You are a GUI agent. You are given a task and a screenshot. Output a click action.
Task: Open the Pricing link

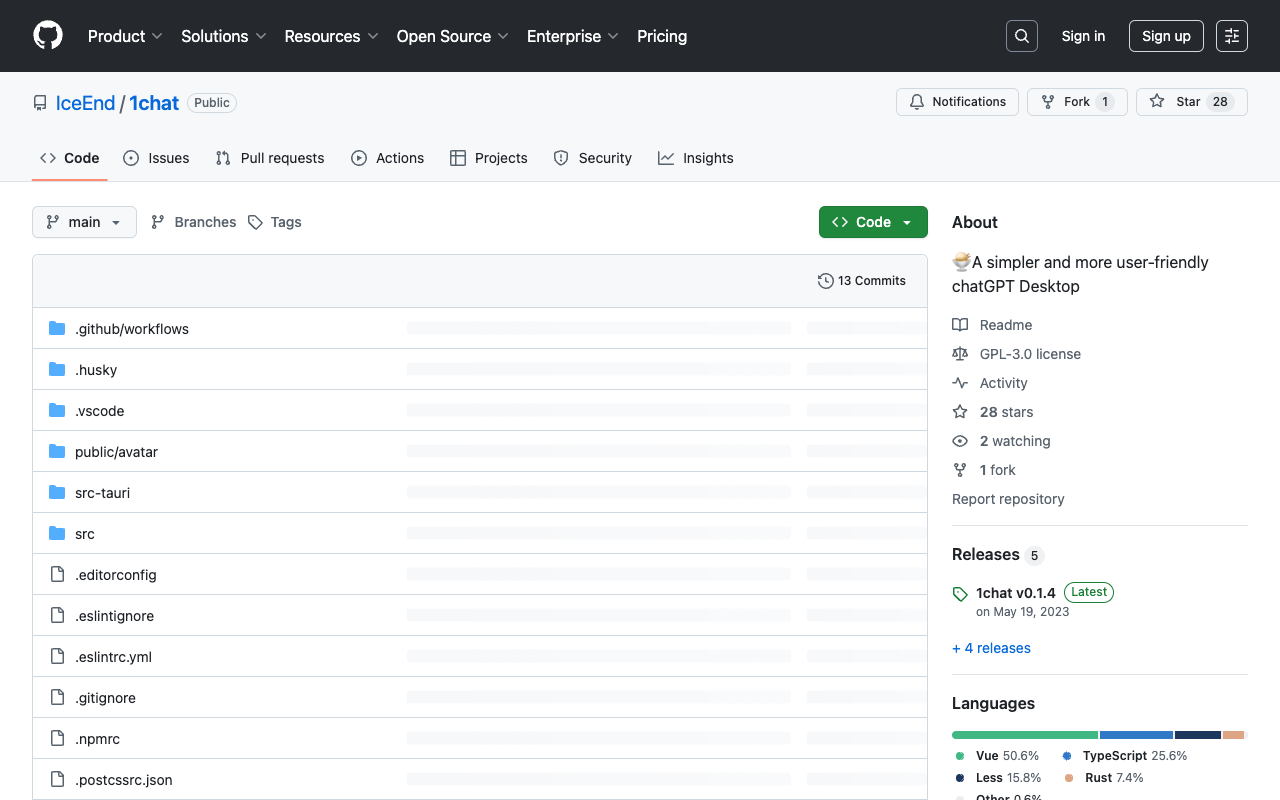[662, 36]
